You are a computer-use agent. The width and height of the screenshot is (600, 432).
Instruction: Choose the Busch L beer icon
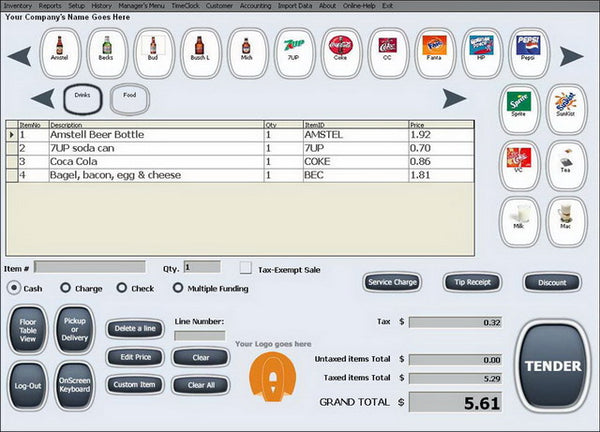pyautogui.click(x=201, y=53)
